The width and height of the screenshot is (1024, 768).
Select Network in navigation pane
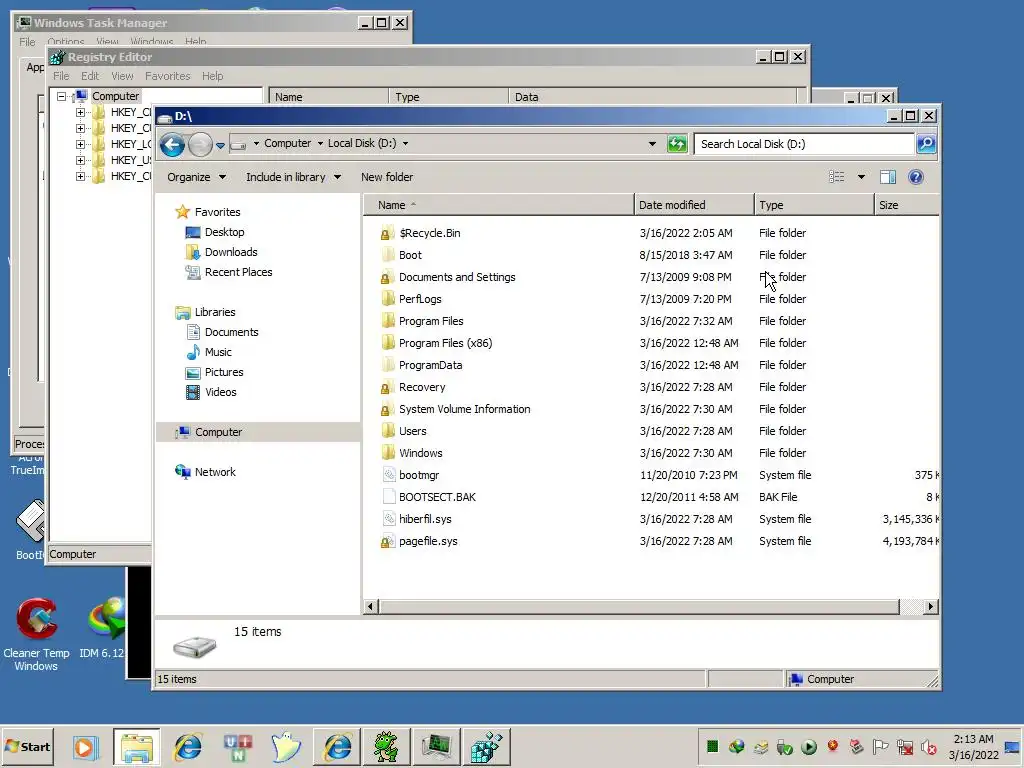[x=215, y=472]
